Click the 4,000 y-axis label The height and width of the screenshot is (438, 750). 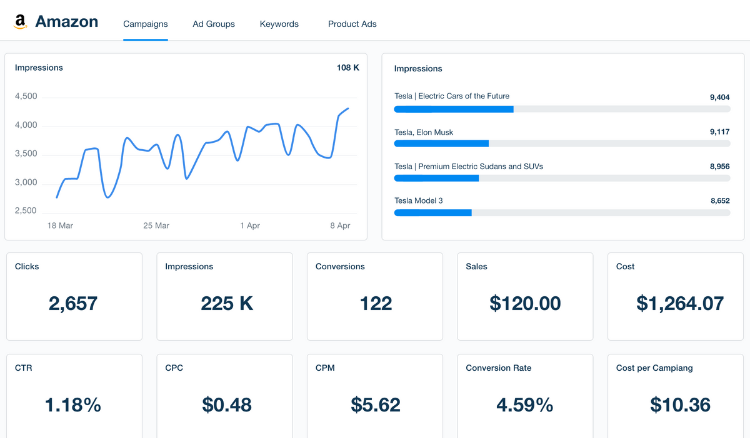(x=26, y=125)
